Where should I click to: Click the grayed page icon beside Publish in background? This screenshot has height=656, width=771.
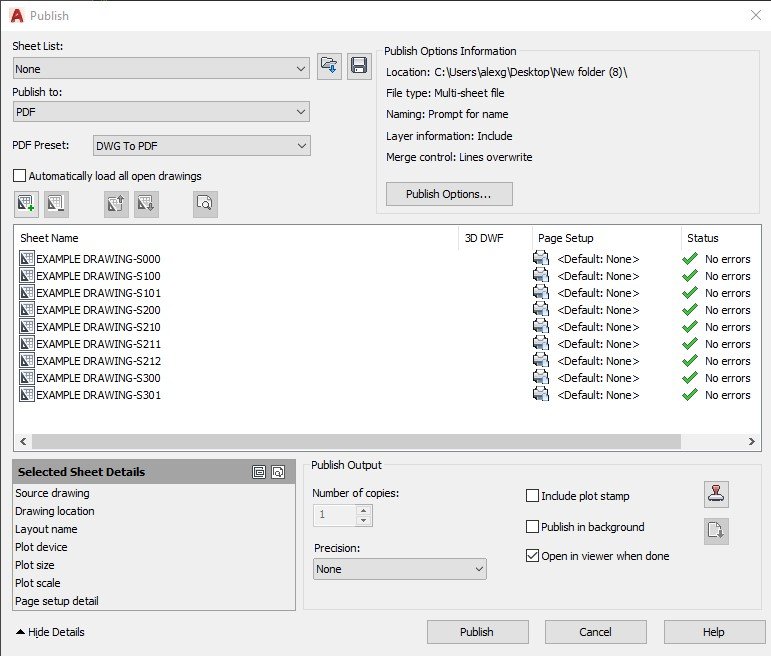tap(716, 531)
